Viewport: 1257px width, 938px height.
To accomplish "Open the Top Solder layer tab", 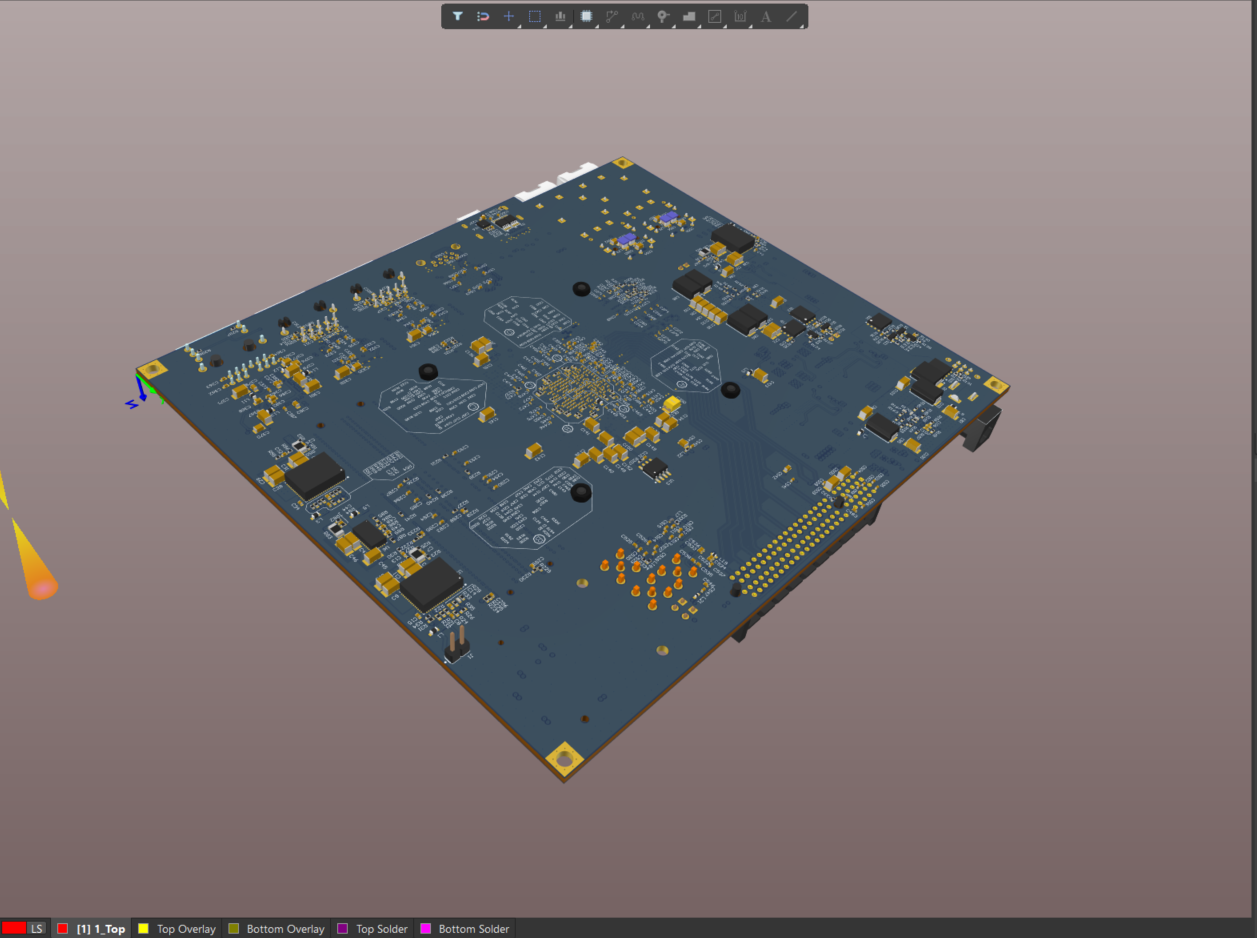I will (372, 929).
